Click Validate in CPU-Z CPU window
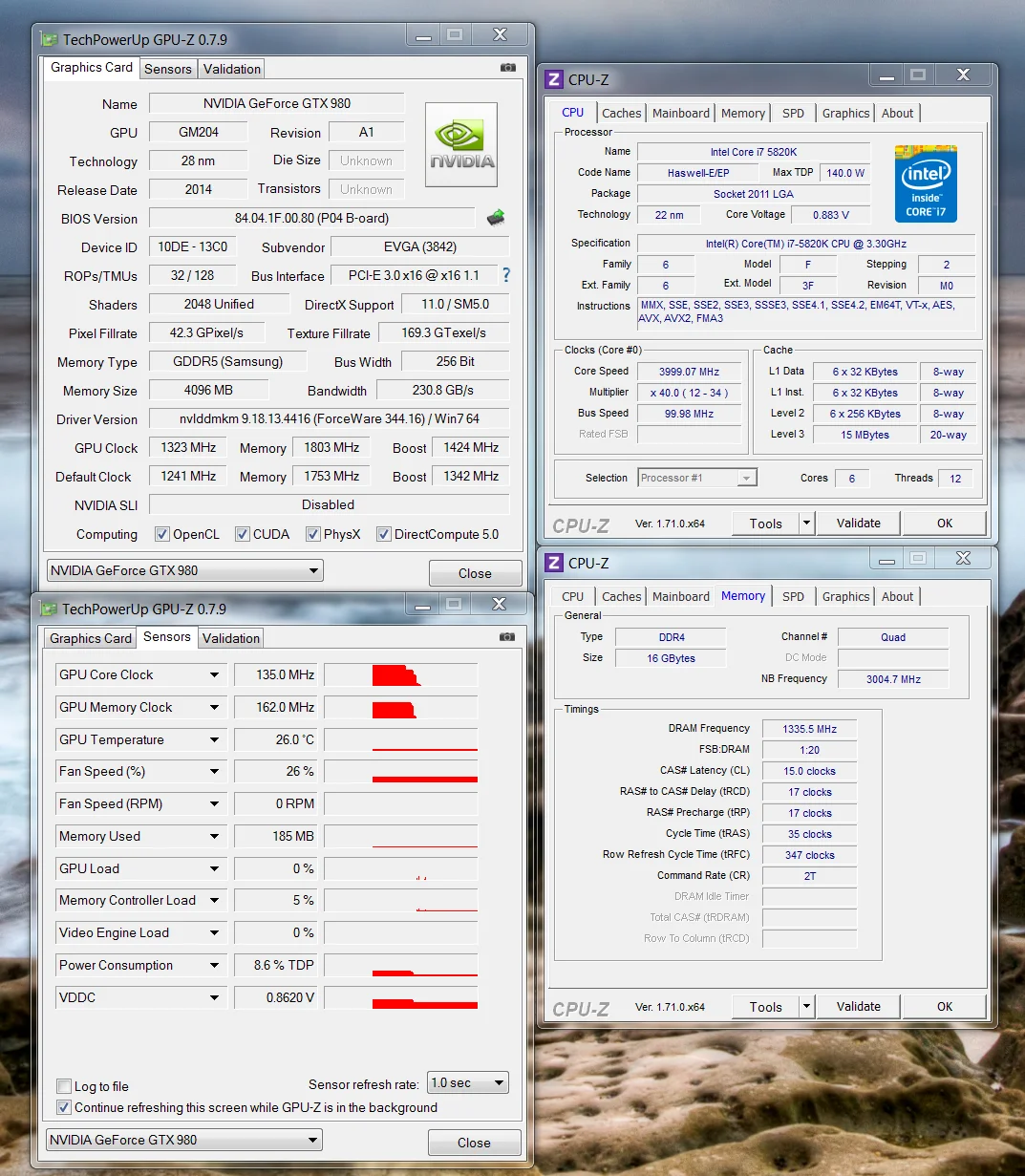 tap(859, 523)
